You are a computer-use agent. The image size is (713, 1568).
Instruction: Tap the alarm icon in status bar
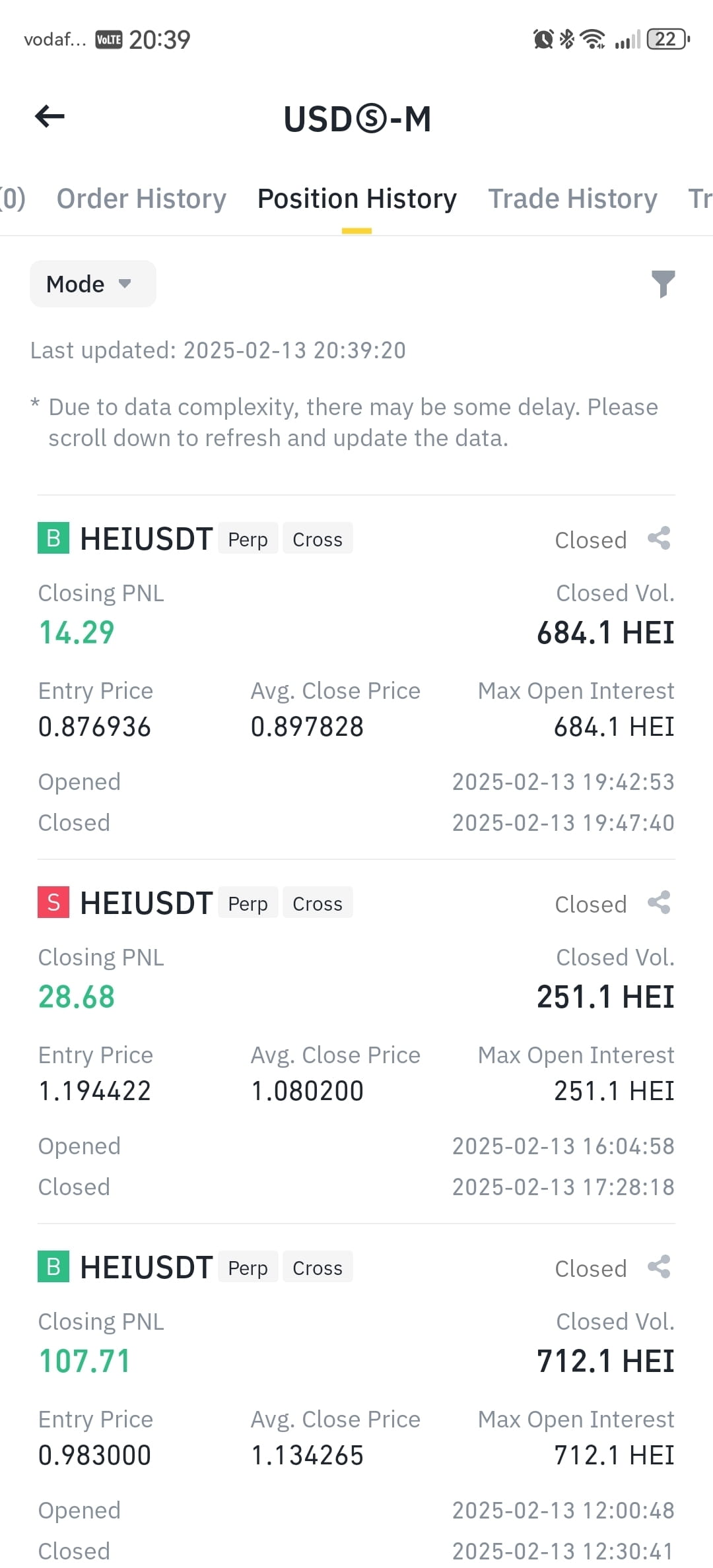point(543,40)
